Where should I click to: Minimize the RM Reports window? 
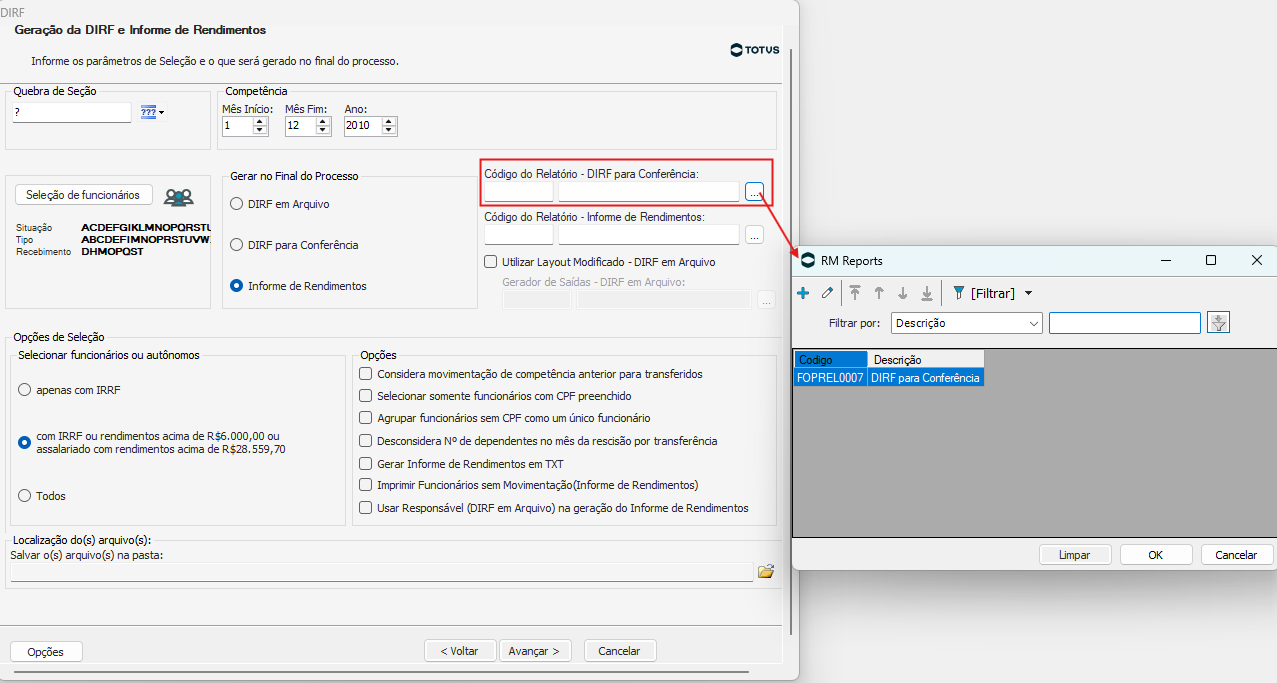[1166, 260]
